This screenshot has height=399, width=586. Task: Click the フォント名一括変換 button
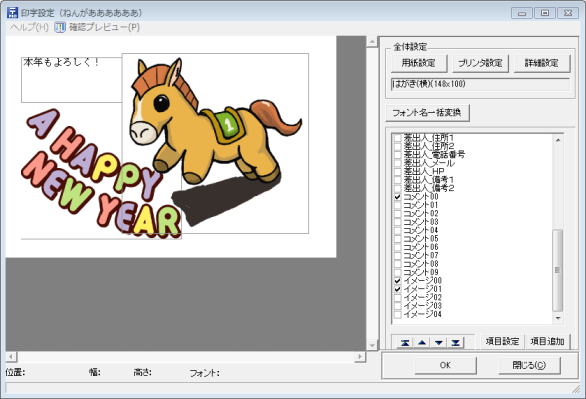pos(427,112)
